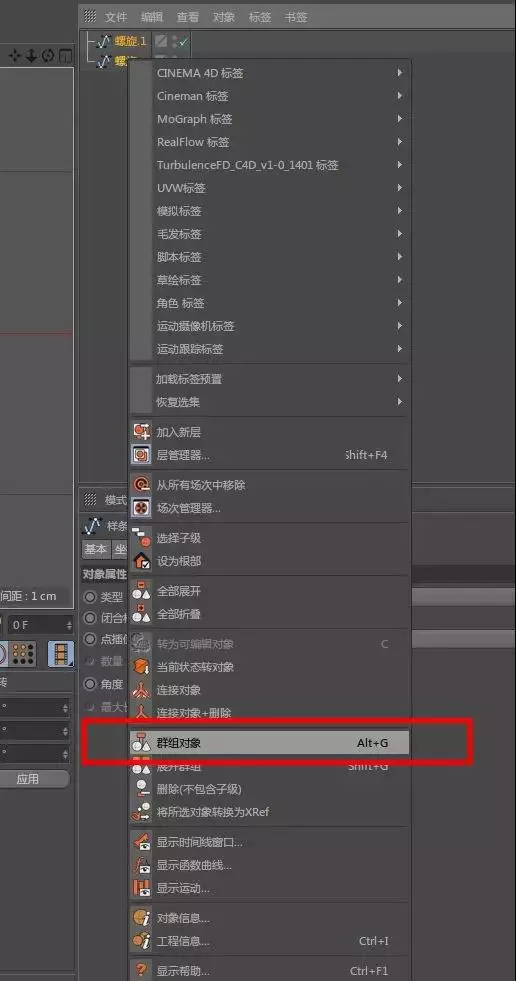Click the viewport zoom camera arrow icon
Image resolution: width=516 pixels, height=981 pixels.
tap(31, 56)
